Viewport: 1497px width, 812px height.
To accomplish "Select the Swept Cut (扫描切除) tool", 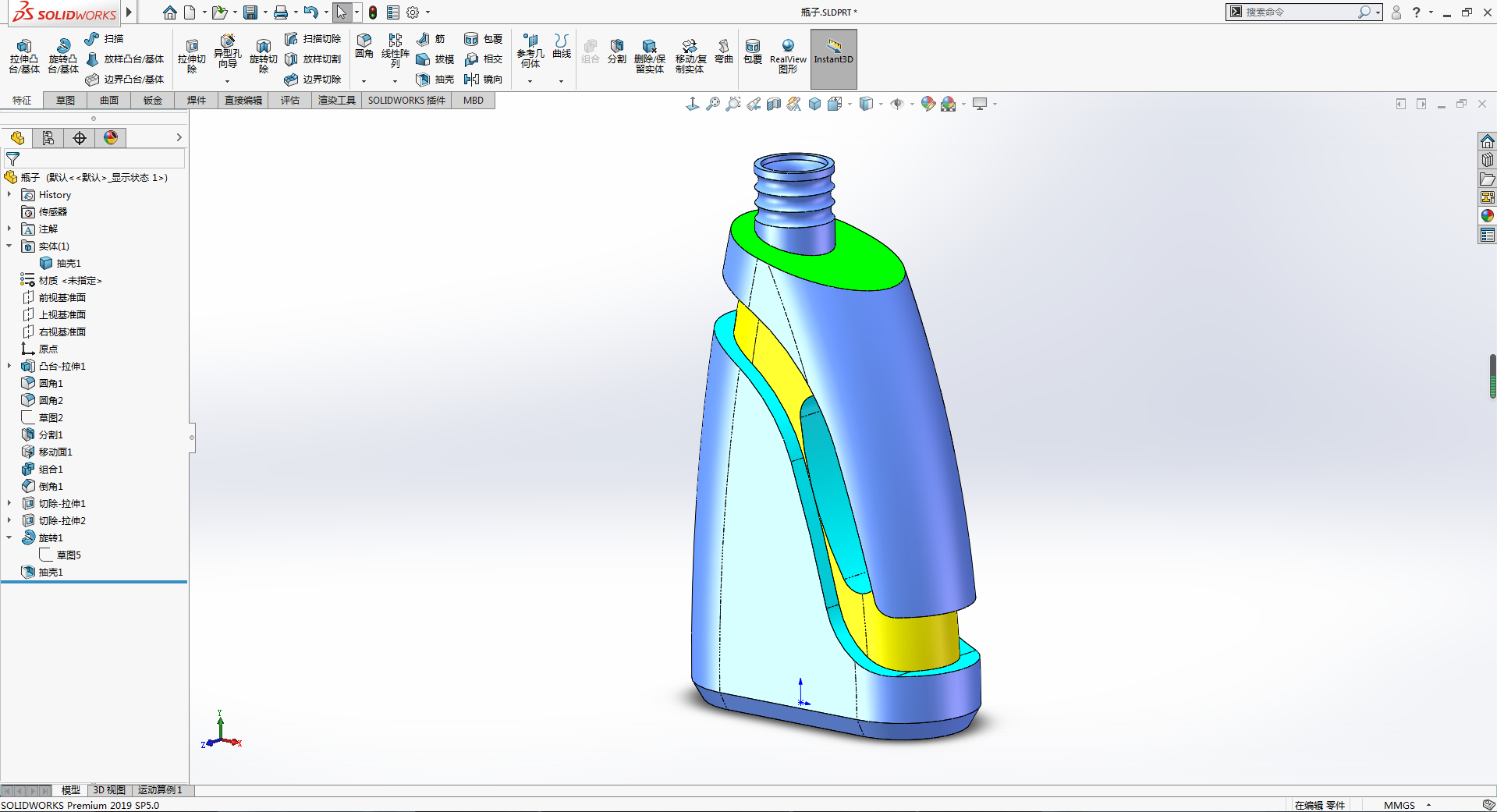I will pos(313,38).
